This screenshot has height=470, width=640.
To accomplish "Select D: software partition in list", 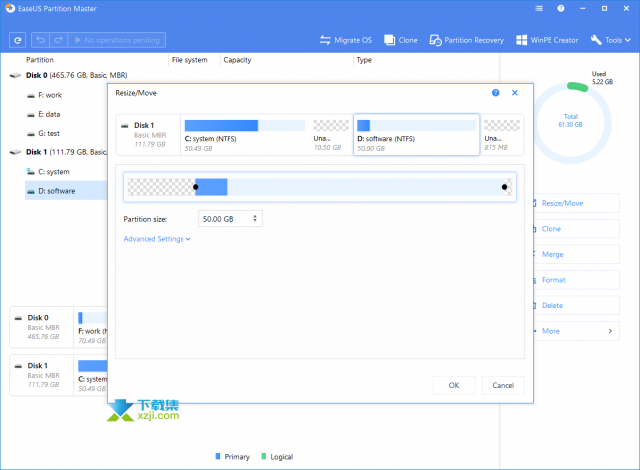I will click(x=66, y=191).
